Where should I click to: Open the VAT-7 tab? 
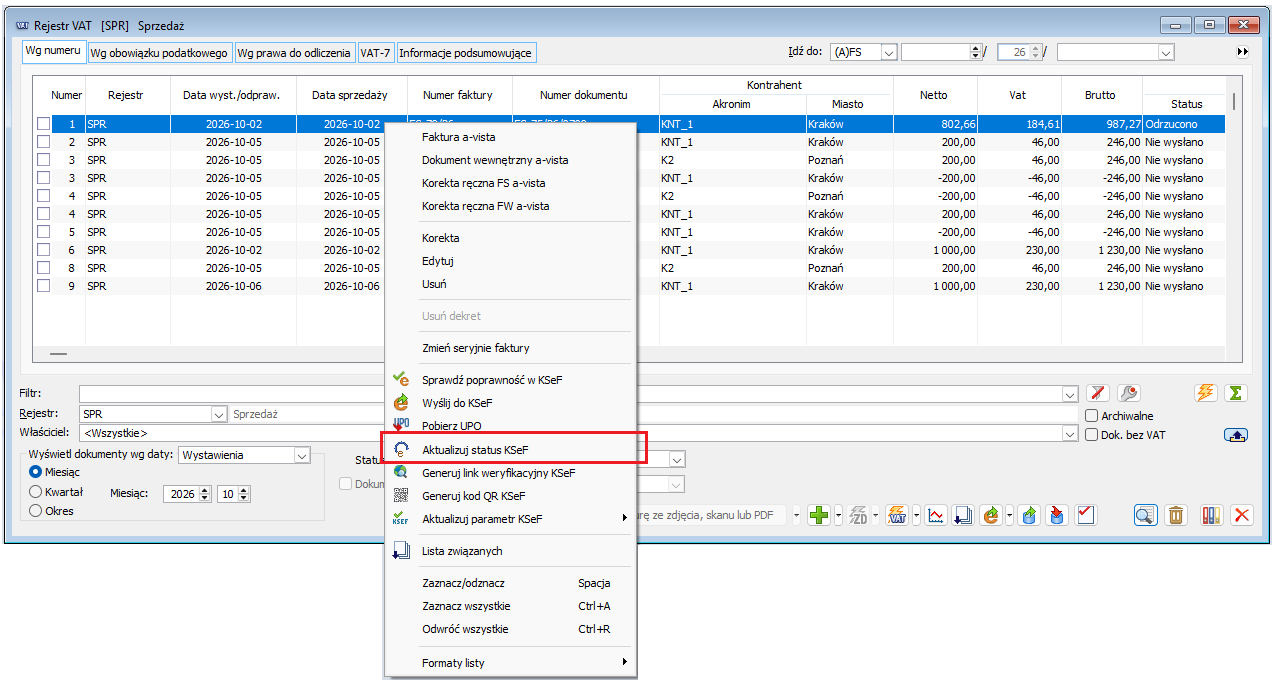[x=375, y=53]
